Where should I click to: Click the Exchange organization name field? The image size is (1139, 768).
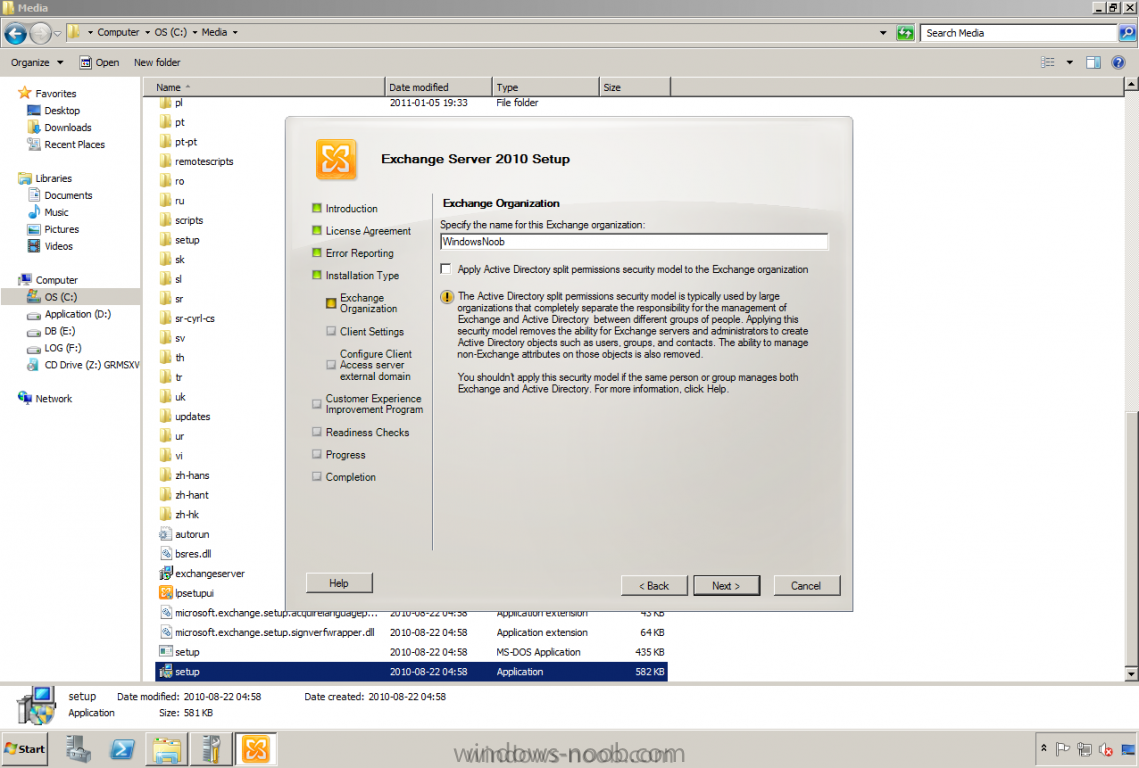[x=633, y=242]
